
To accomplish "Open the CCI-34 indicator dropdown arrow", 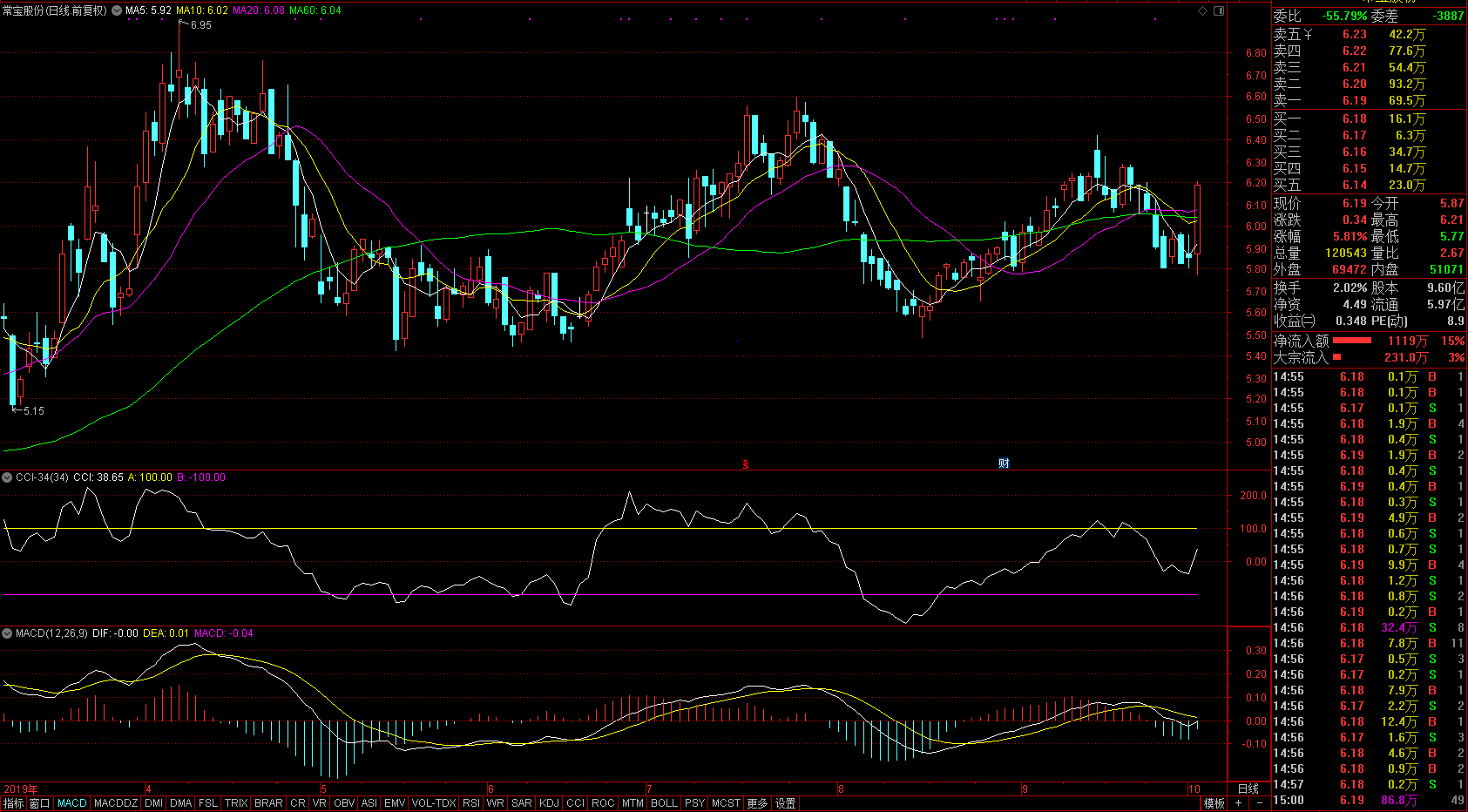I will point(7,477).
